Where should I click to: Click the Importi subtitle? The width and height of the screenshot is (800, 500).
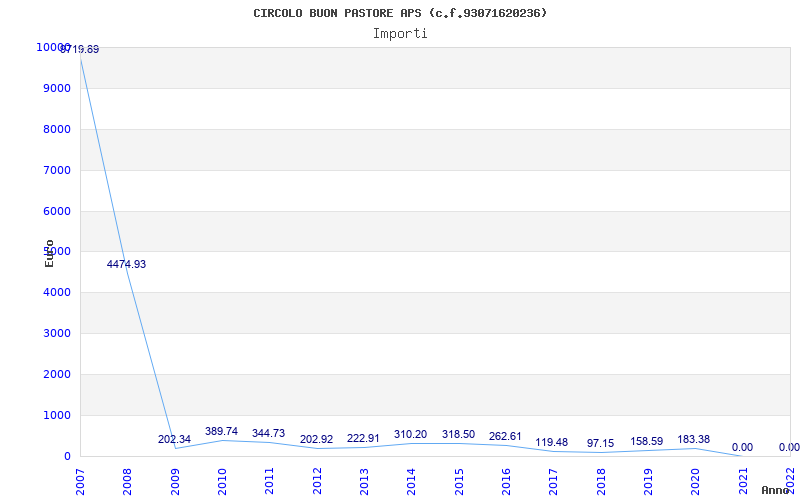(400, 34)
